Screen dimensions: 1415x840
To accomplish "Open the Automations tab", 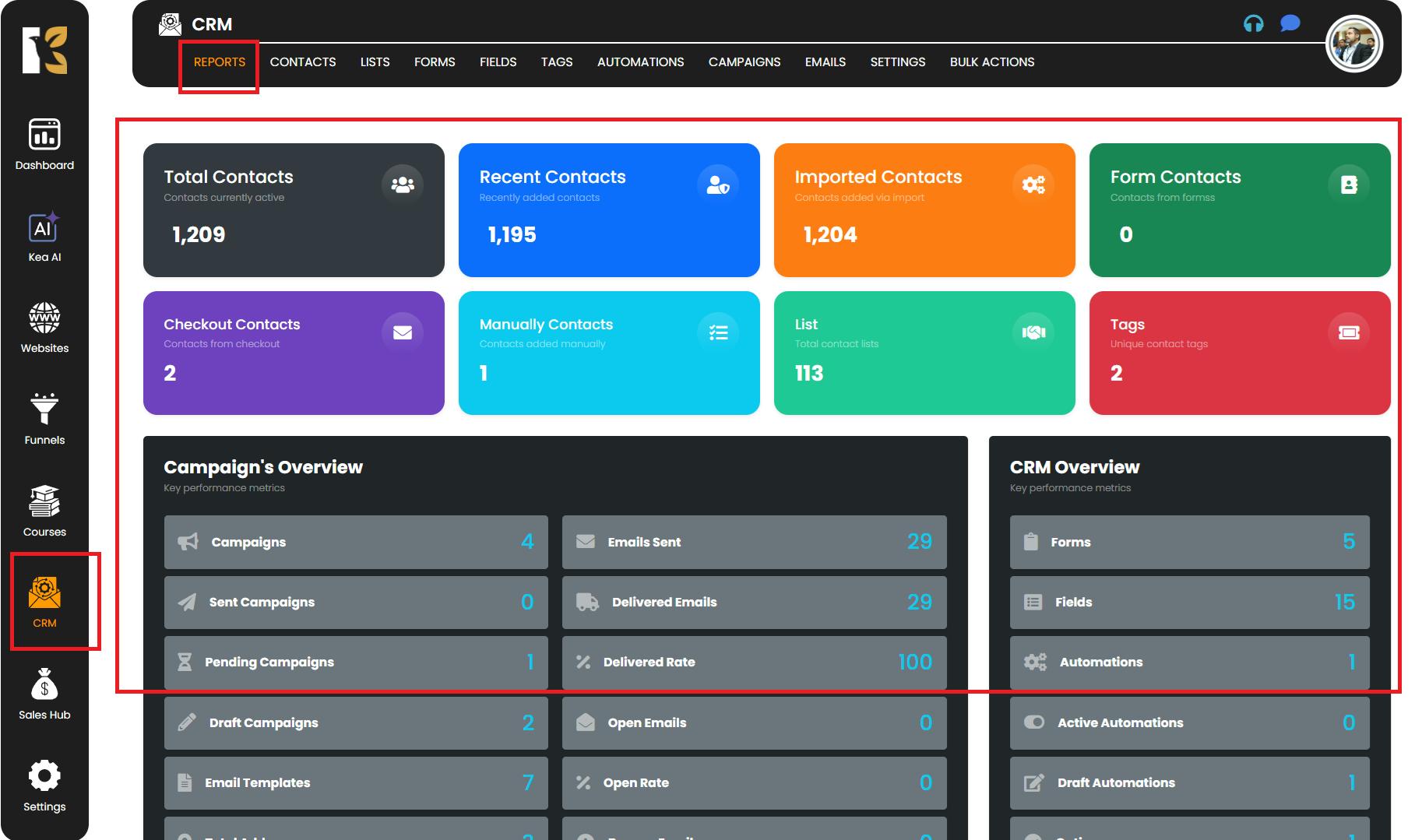I will pyautogui.click(x=640, y=62).
